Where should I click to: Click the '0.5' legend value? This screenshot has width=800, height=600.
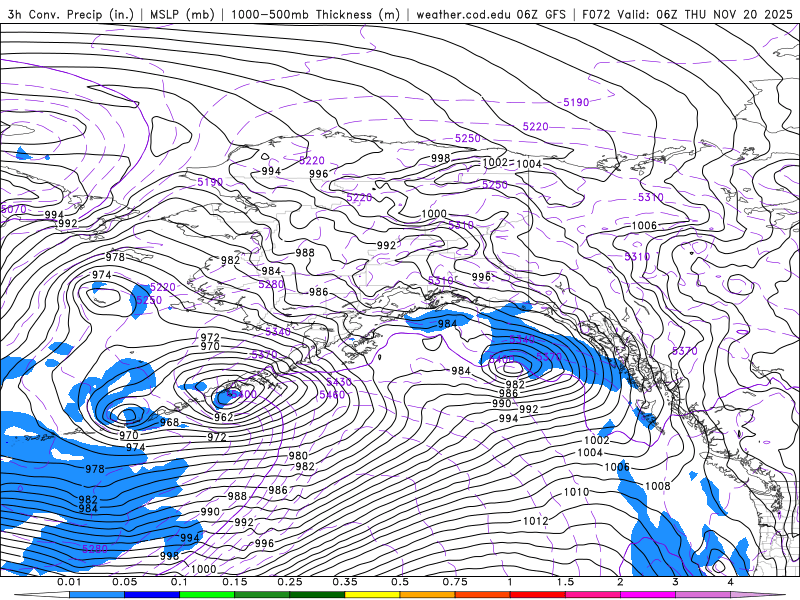tap(400, 582)
